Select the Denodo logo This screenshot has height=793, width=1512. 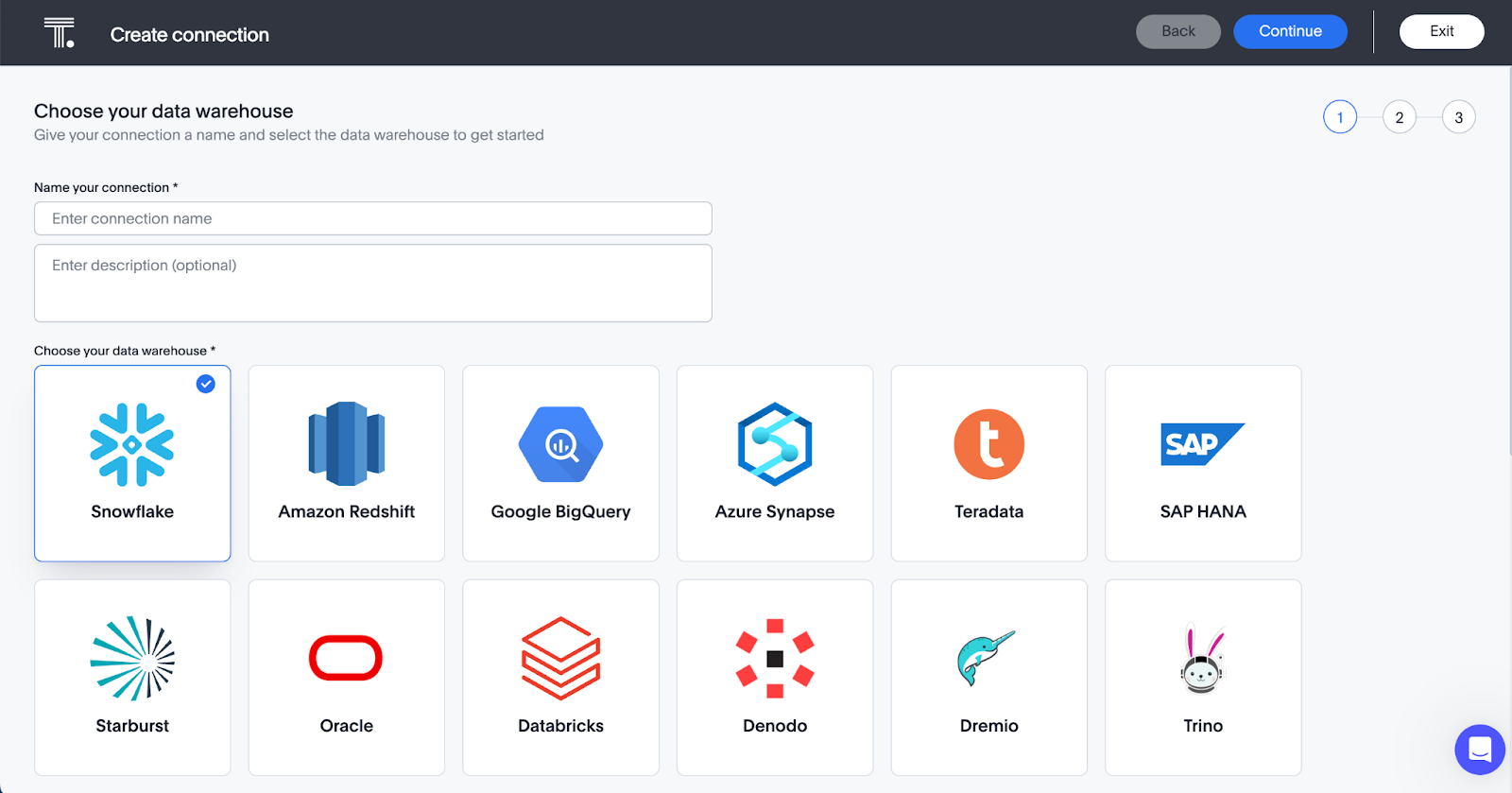775,658
